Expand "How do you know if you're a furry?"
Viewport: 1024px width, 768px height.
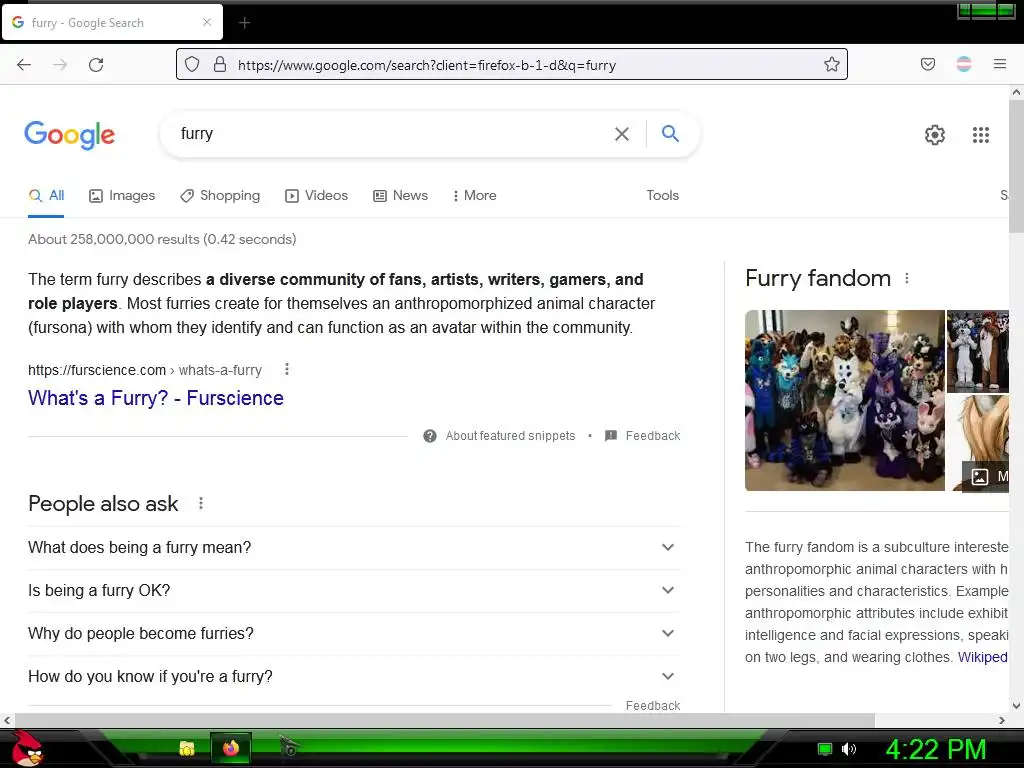tap(355, 677)
